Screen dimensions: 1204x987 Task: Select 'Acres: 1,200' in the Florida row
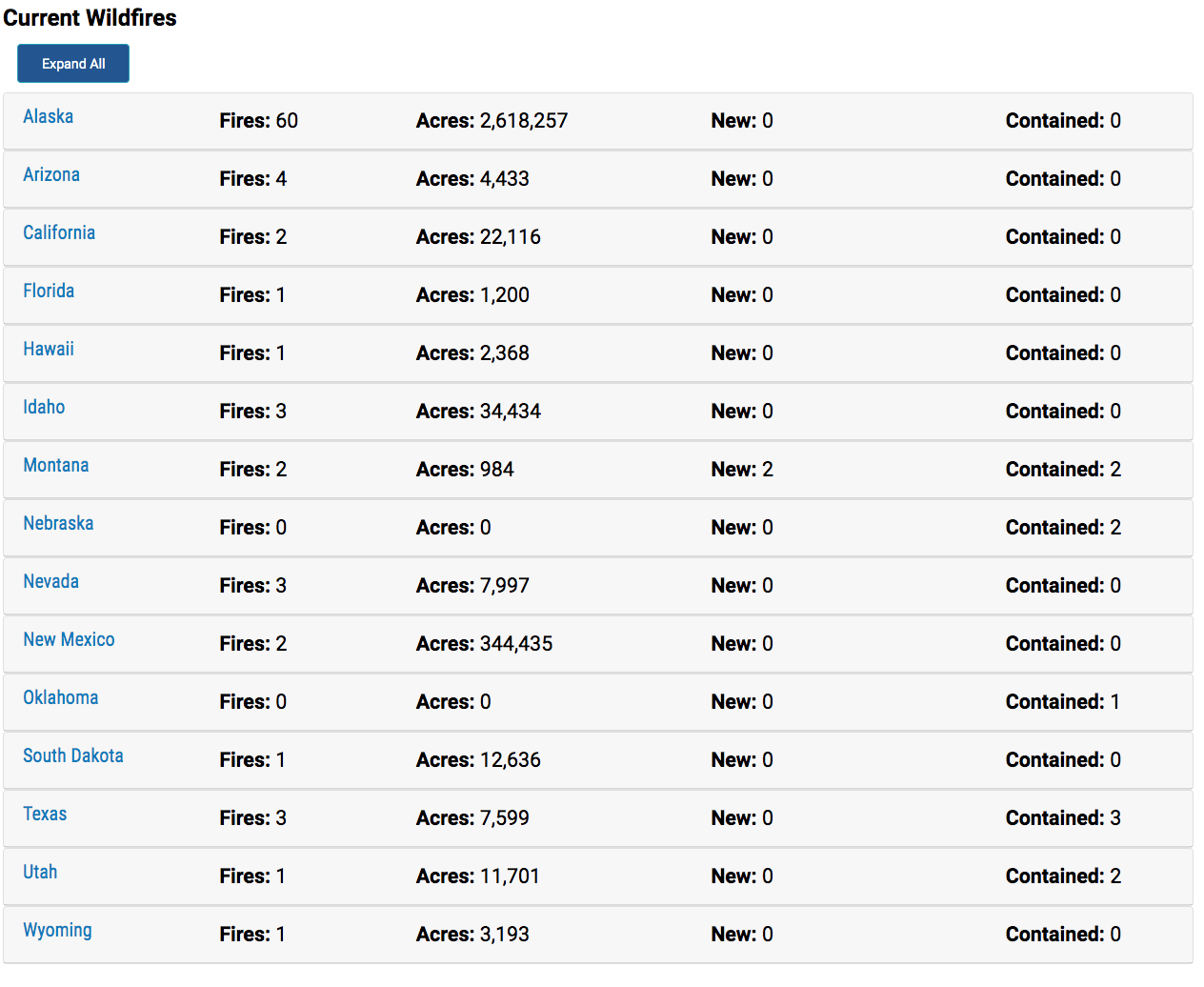(x=472, y=295)
